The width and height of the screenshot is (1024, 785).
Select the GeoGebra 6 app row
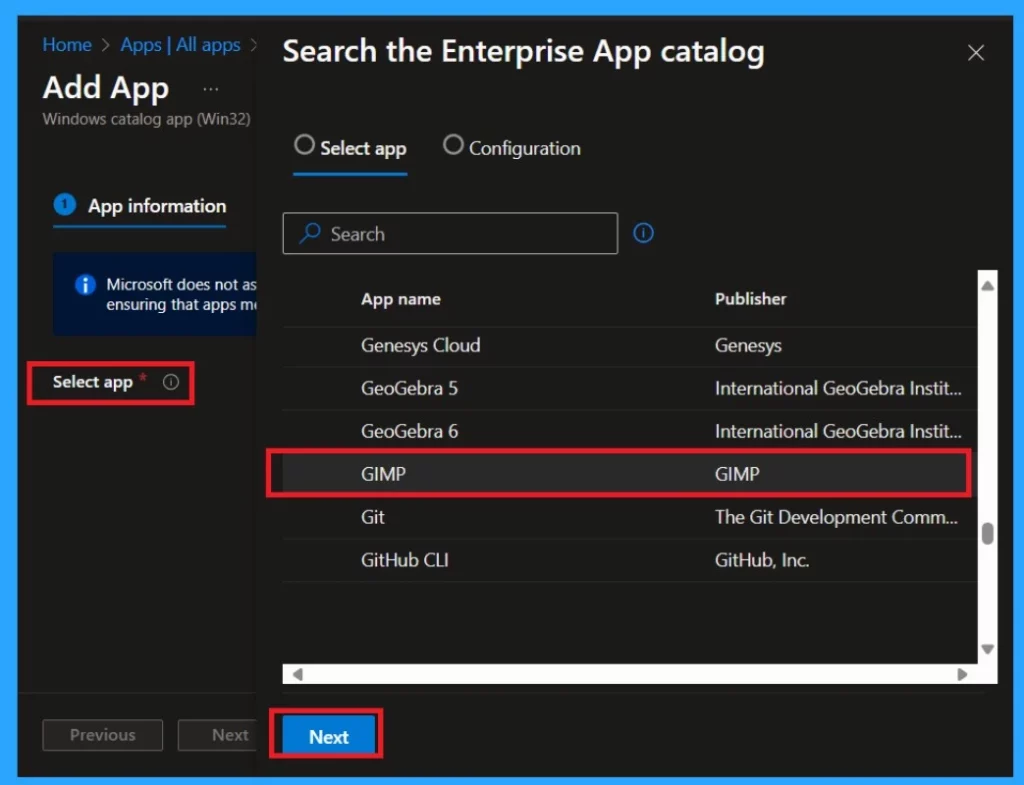point(630,431)
